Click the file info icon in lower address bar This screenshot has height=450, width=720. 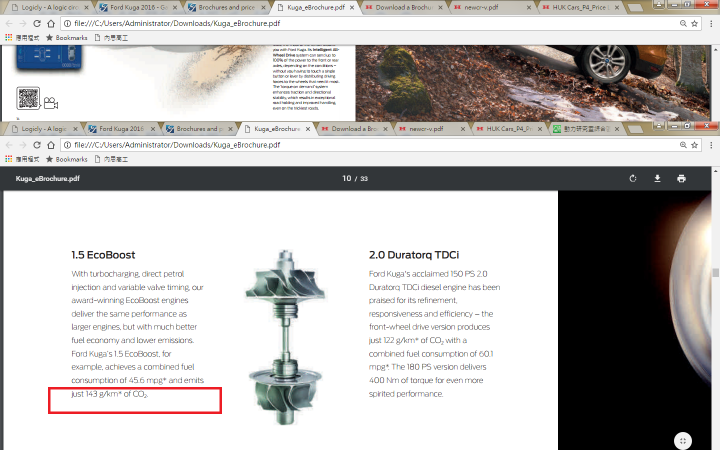click(x=68, y=145)
